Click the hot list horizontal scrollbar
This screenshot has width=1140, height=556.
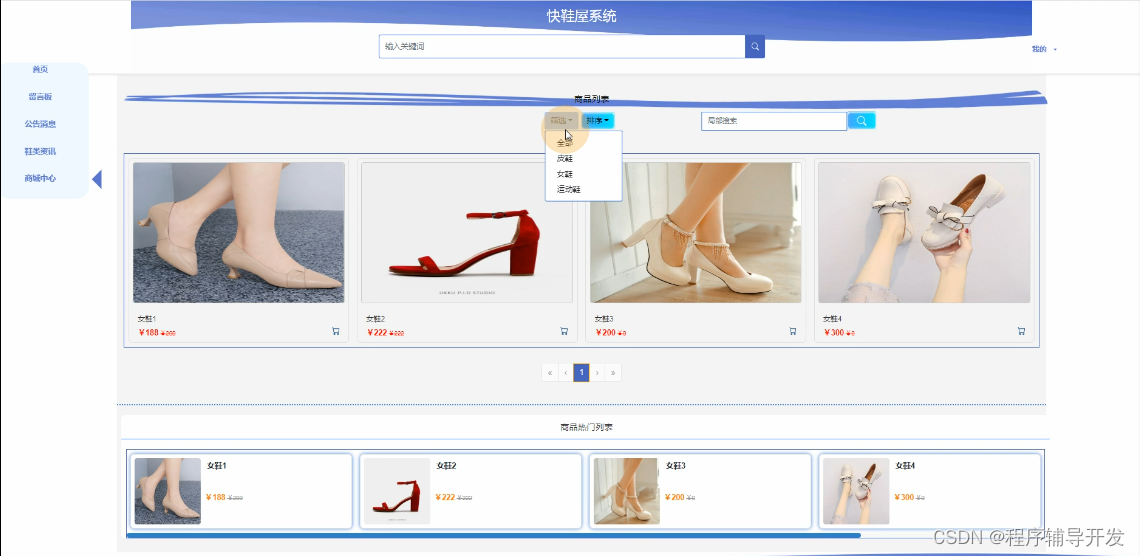click(494, 536)
